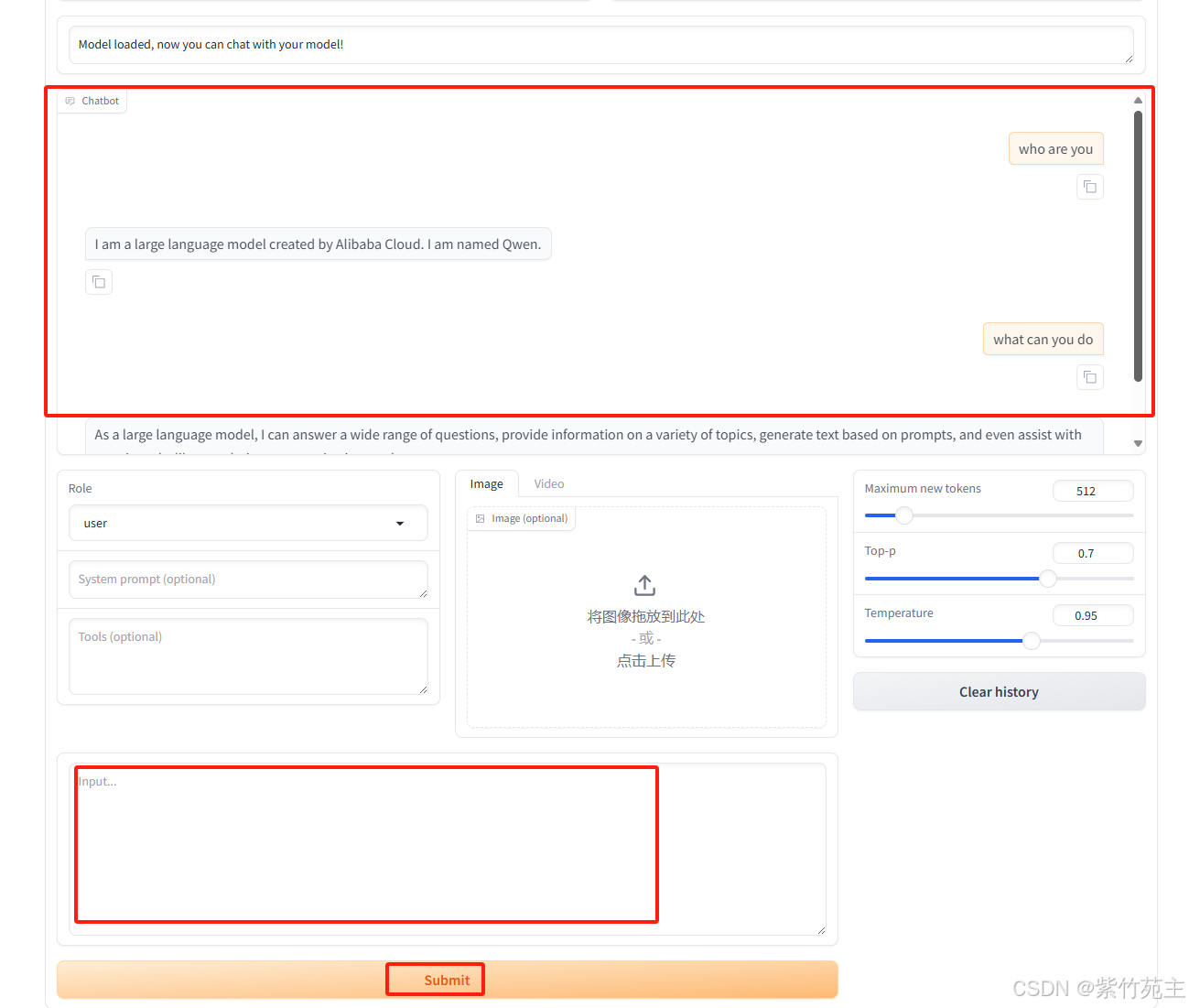This screenshot has height=1008, width=1189.
Task: Switch to the Image tab
Action: point(487,483)
